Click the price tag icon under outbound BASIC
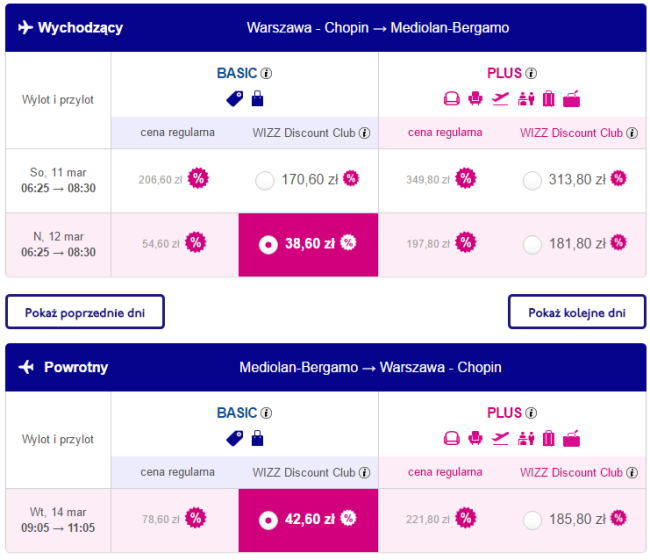This screenshot has height=560, width=650. tap(235, 99)
